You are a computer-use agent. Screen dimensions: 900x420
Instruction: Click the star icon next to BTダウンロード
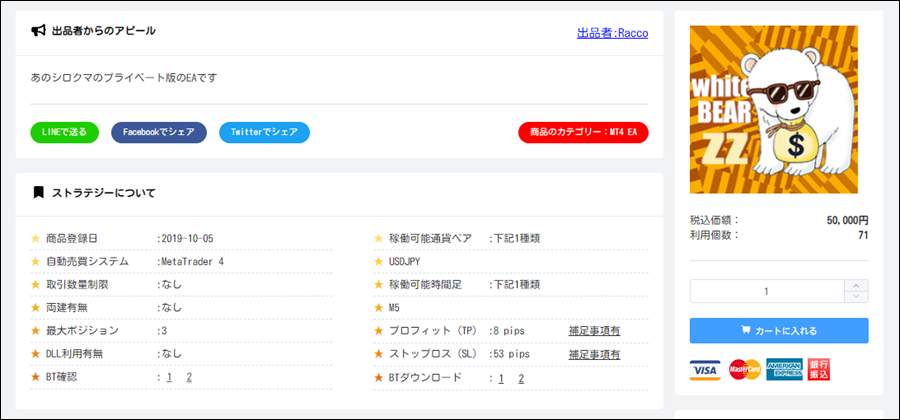(x=378, y=378)
